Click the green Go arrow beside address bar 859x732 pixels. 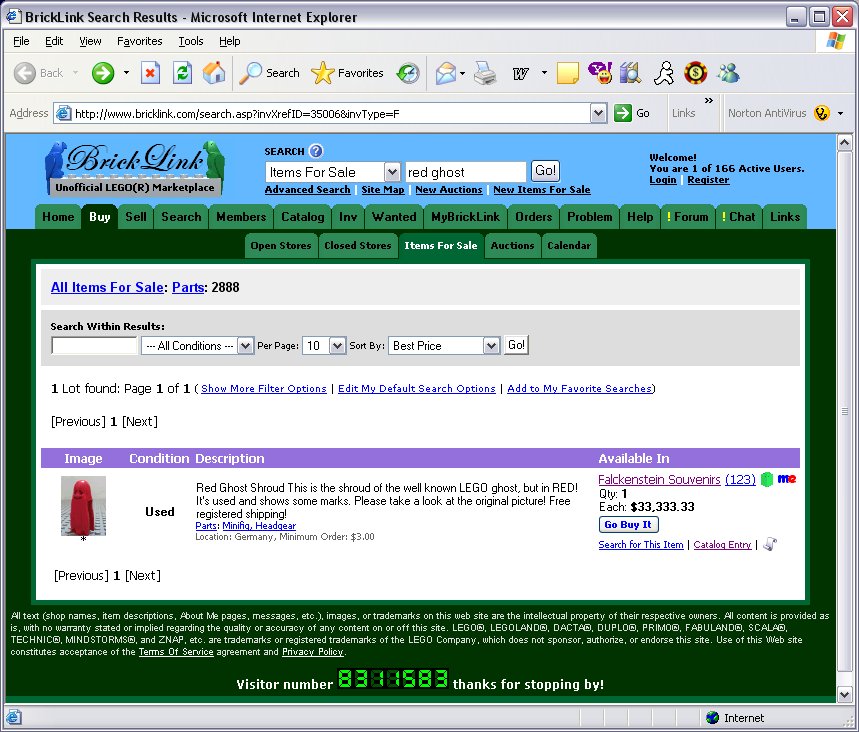pos(623,113)
